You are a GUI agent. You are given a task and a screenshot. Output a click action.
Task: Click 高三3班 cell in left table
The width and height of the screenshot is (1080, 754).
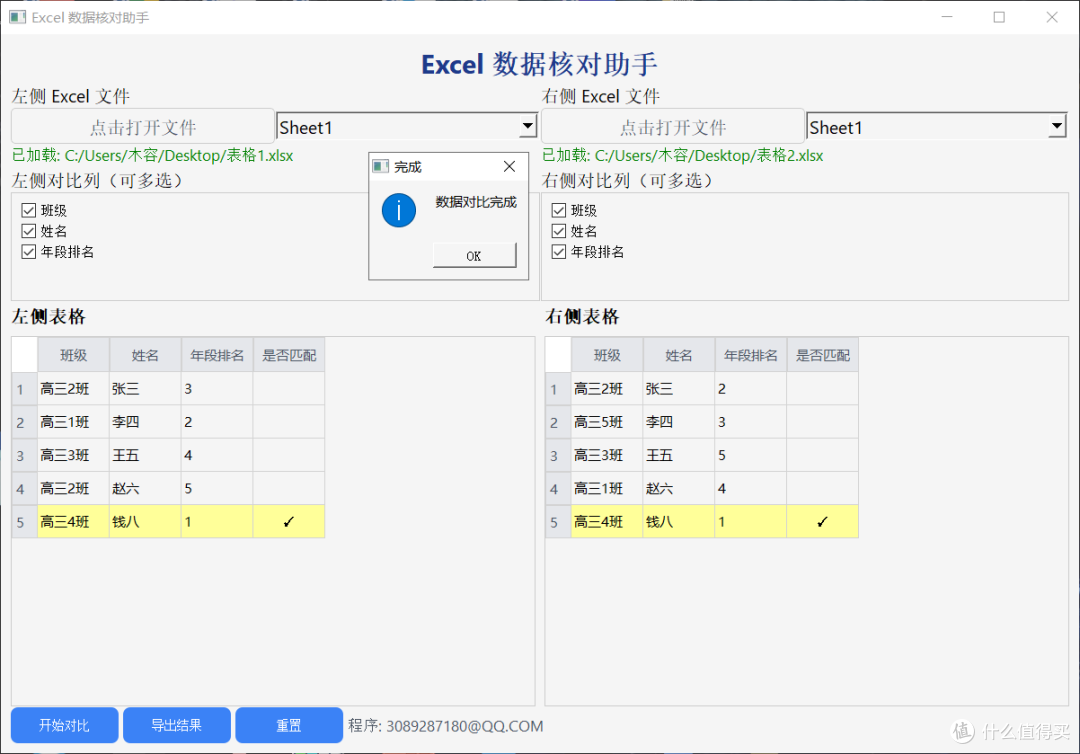click(73, 455)
